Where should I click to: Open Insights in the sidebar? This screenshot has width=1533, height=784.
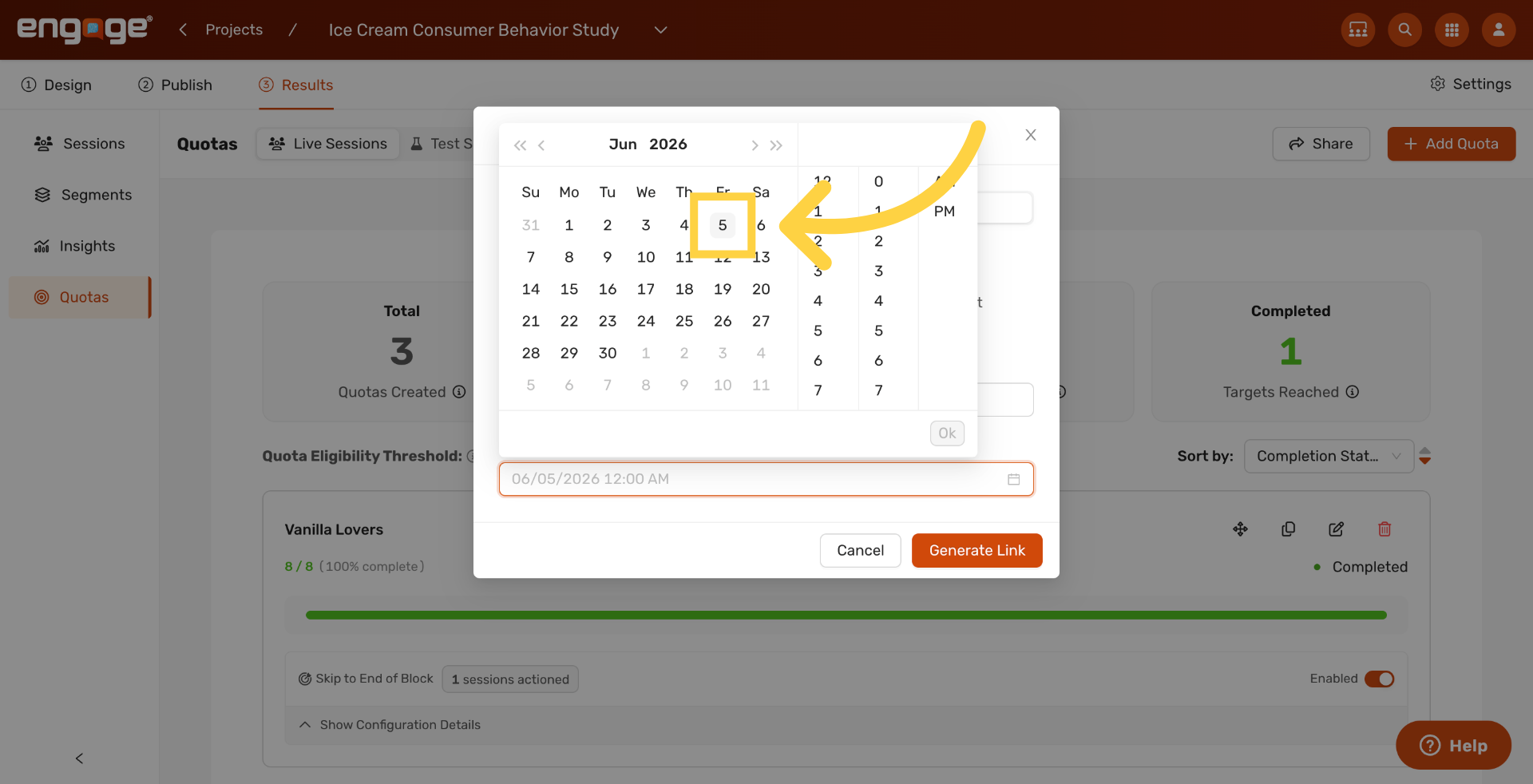(74, 246)
